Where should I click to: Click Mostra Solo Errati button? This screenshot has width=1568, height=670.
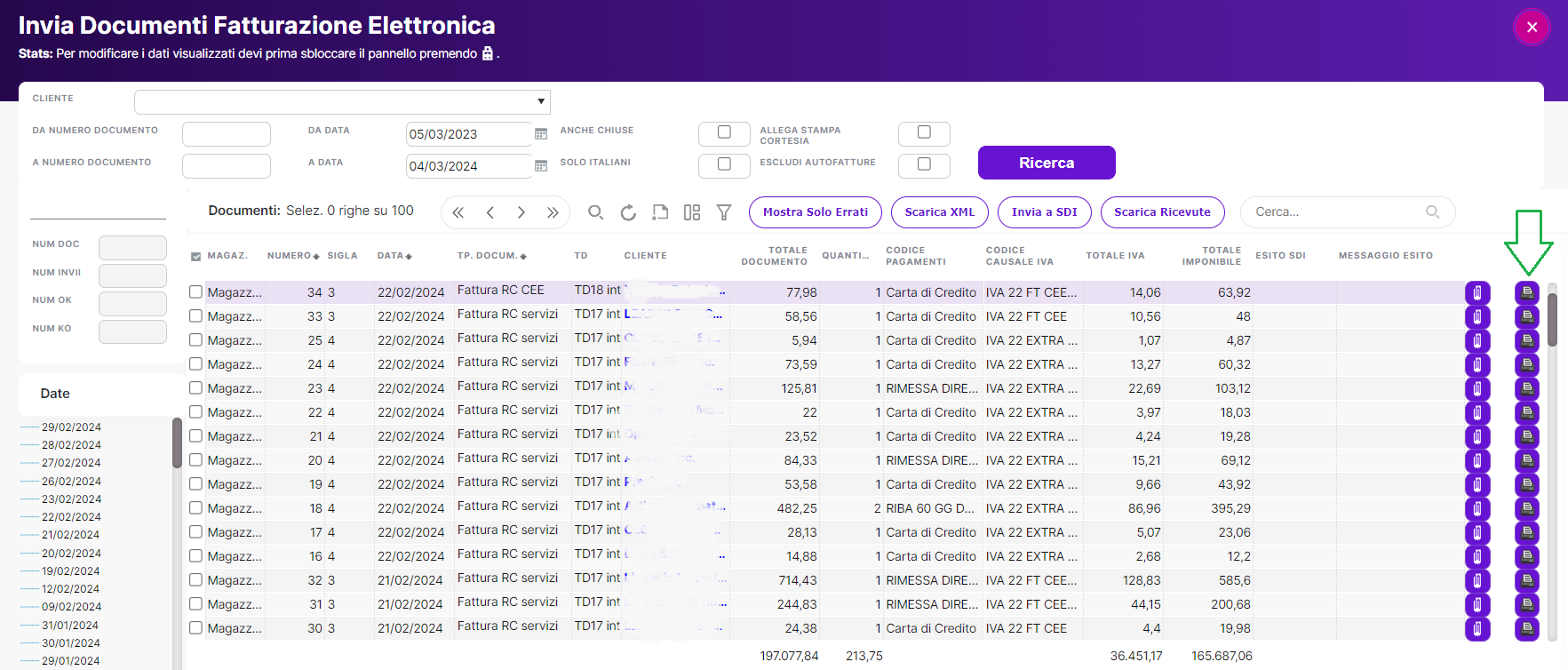coord(816,212)
